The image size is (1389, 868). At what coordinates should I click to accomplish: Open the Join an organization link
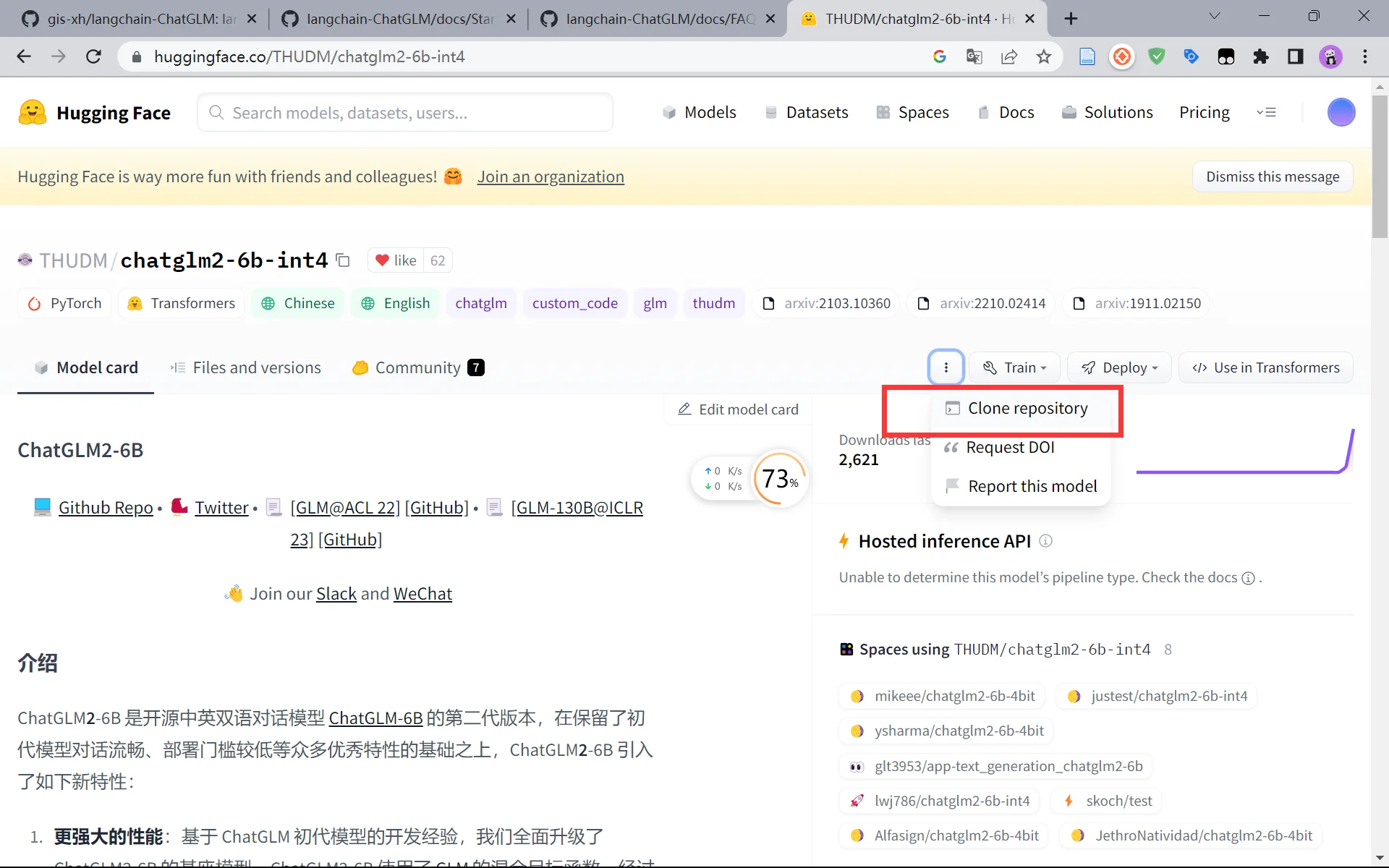click(x=550, y=176)
